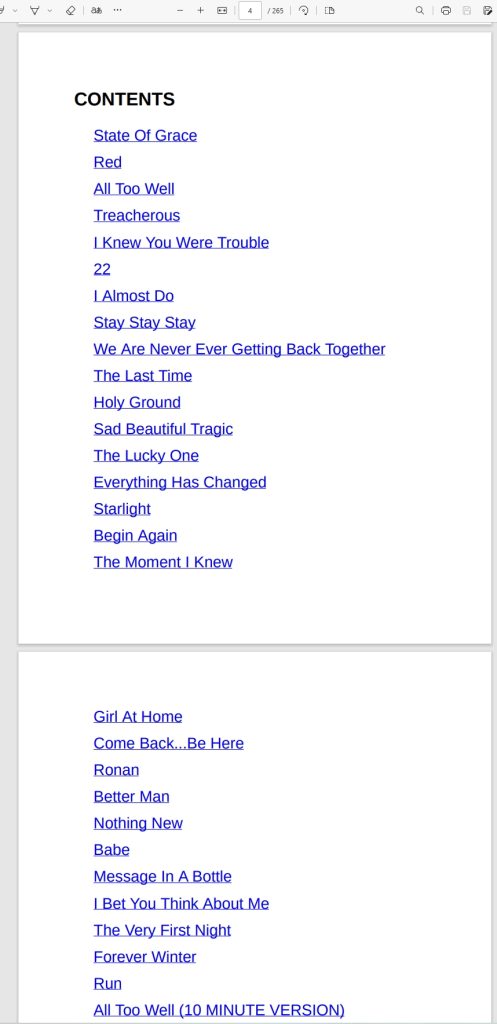Click the save as icon

pyautogui.click(x=487, y=10)
